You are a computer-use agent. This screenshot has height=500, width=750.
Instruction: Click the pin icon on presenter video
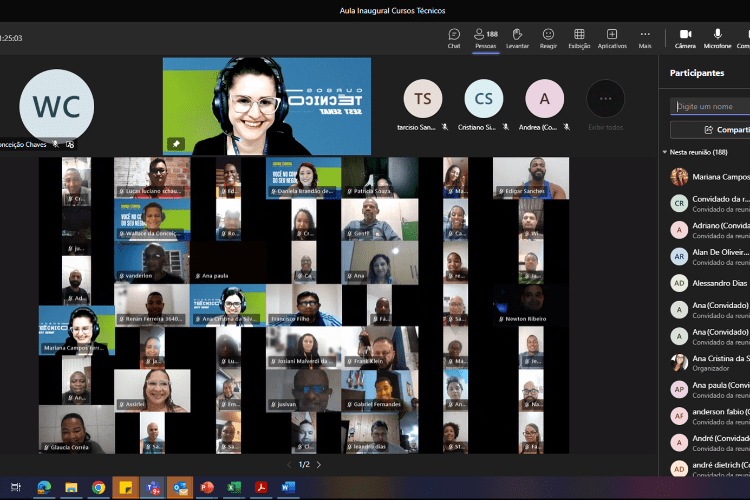tap(176, 144)
